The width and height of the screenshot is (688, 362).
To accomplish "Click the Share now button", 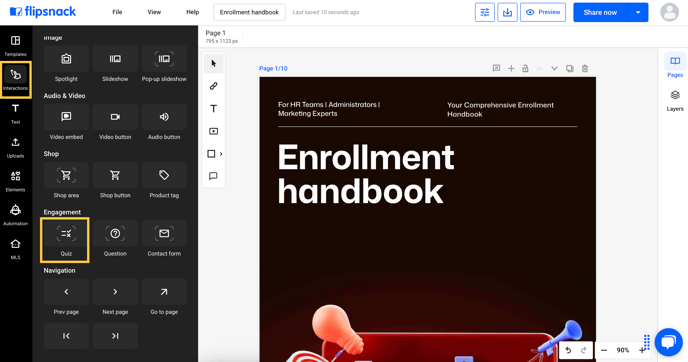I will [x=600, y=12].
